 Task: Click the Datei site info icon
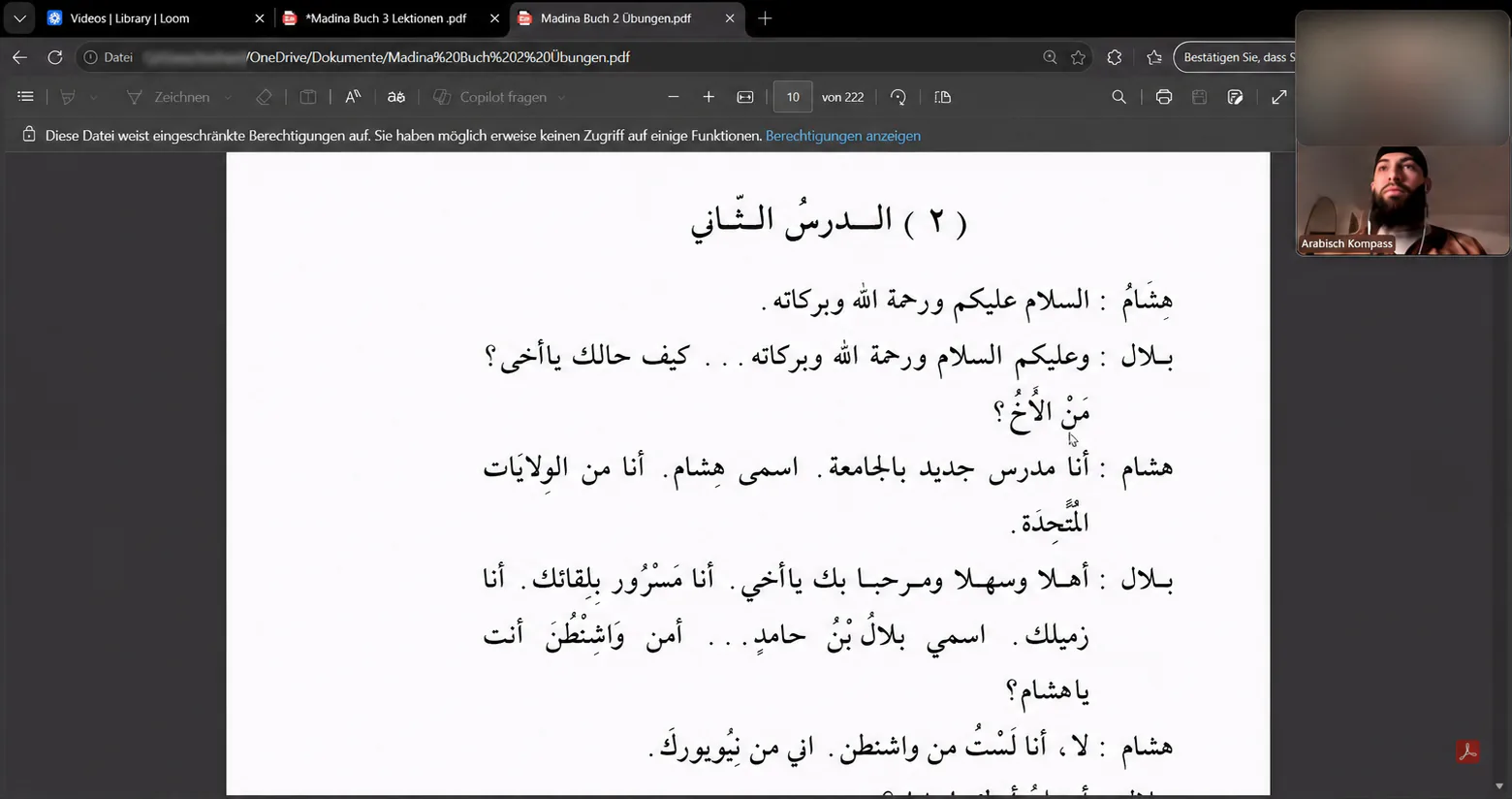click(90, 57)
